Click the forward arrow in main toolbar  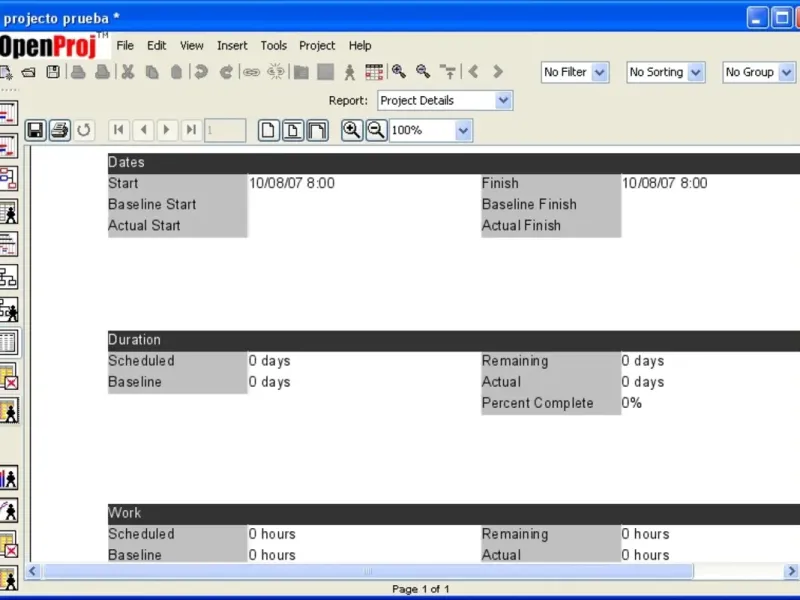point(498,71)
